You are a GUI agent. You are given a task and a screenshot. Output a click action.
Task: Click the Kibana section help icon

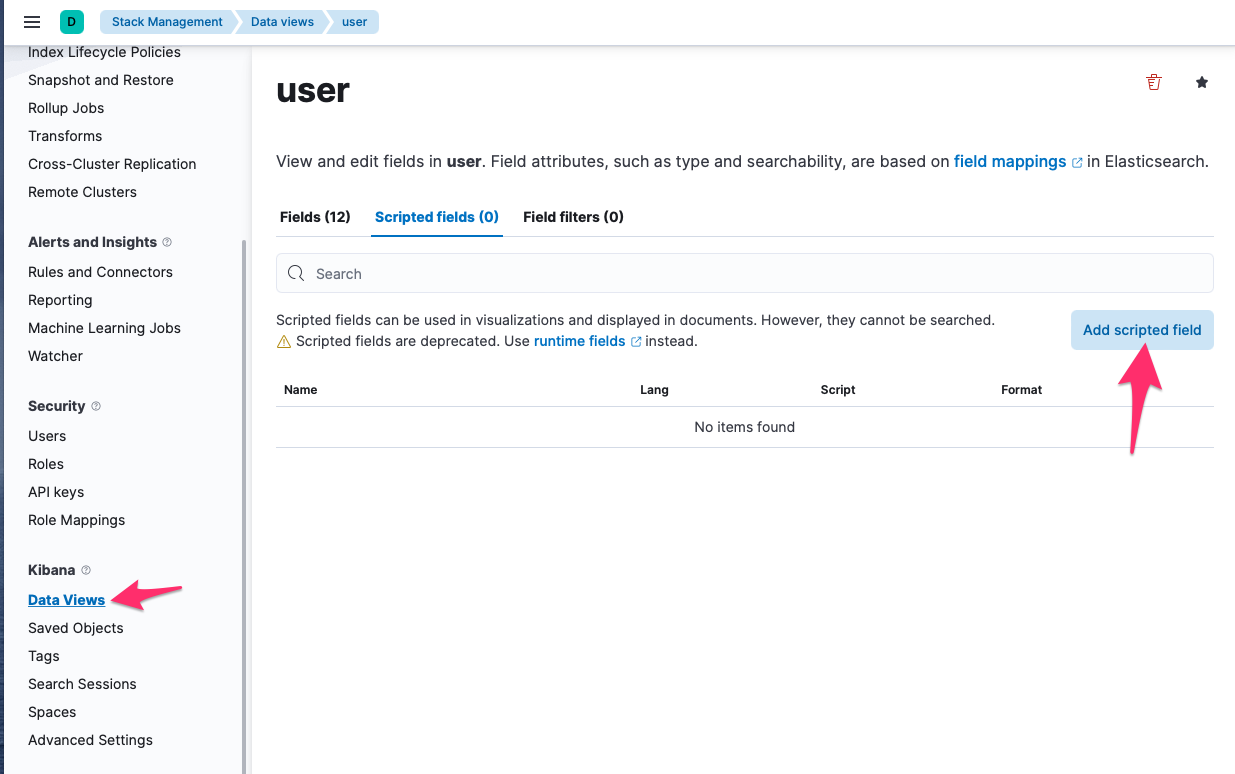86,570
